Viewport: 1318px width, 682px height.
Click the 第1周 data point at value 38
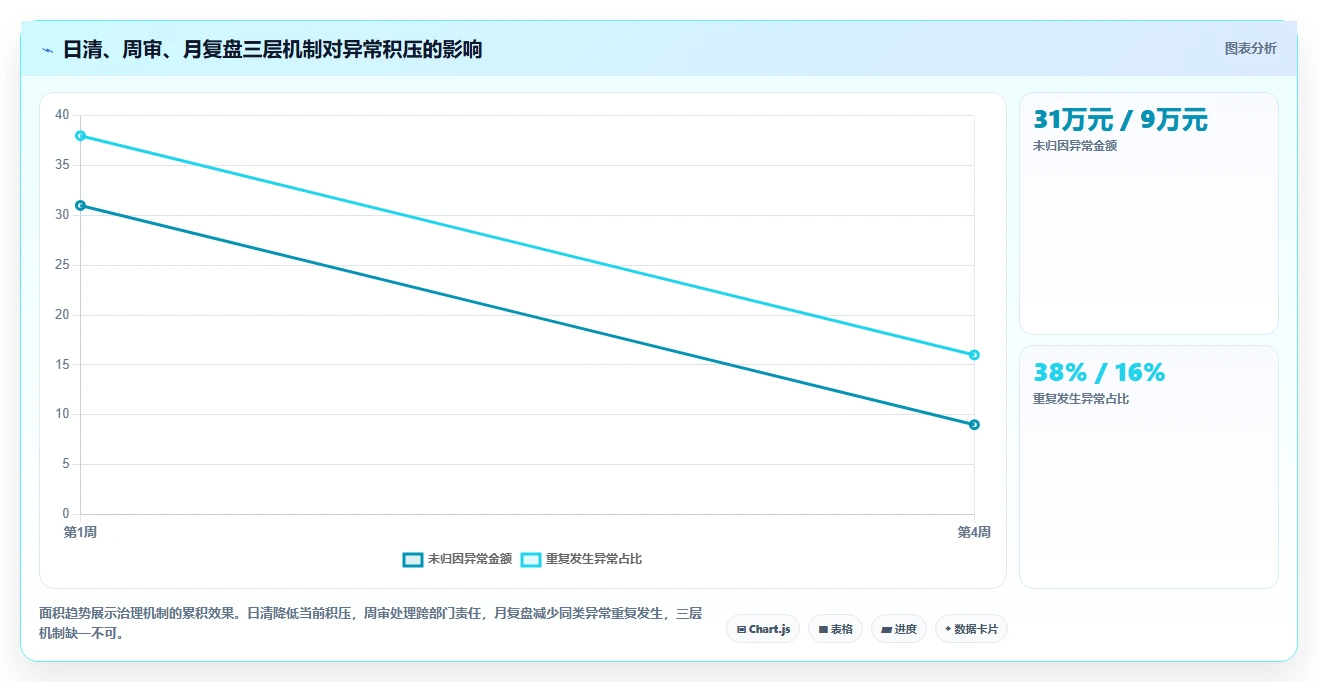[81, 135]
